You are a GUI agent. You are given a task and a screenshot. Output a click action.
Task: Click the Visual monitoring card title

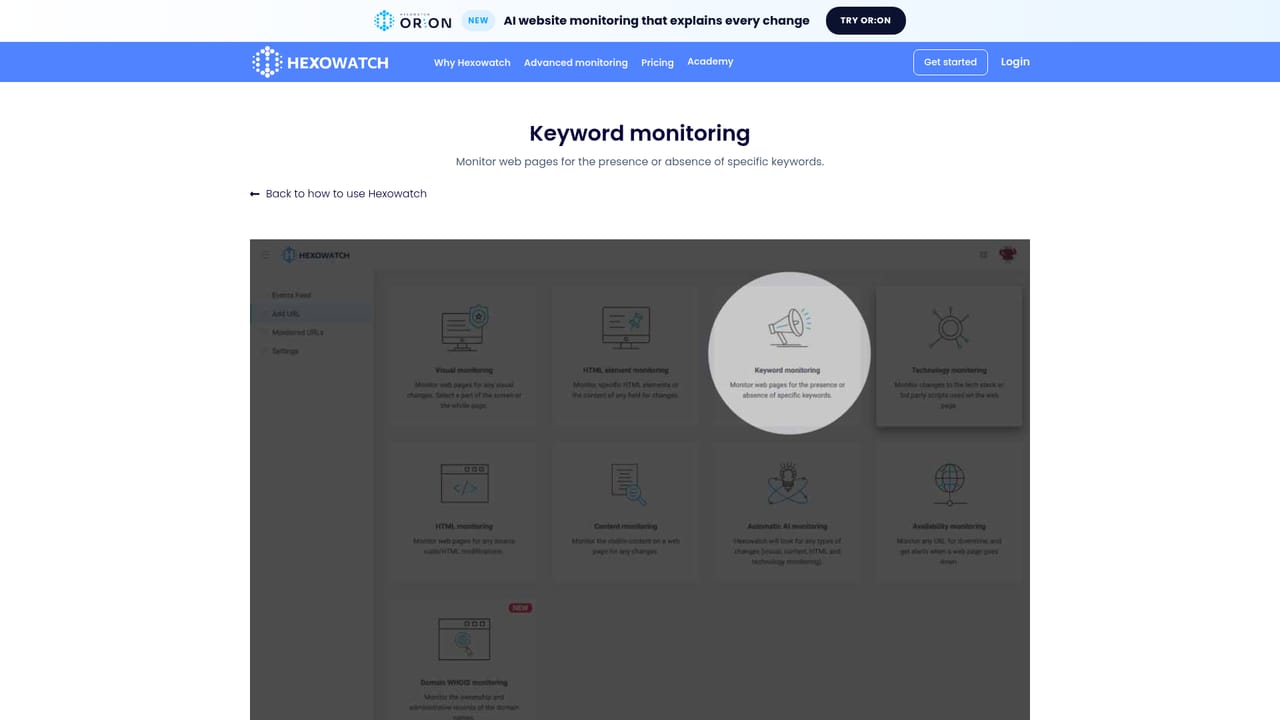(x=464, y=371)
